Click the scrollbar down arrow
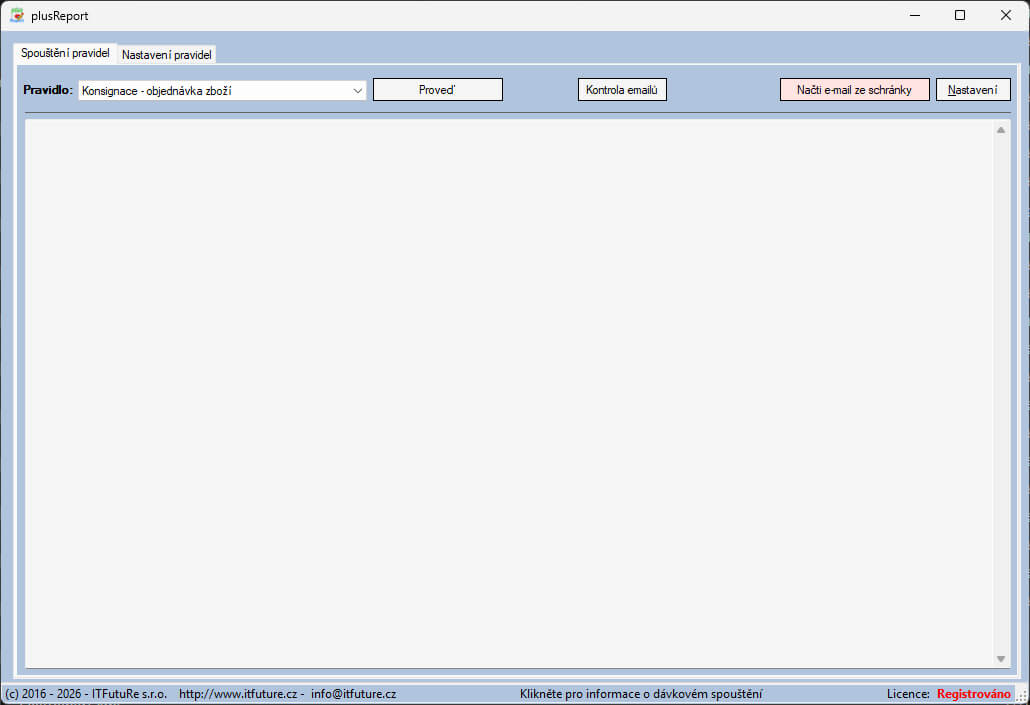1030x705 pixels. (x=1001, y=658)
